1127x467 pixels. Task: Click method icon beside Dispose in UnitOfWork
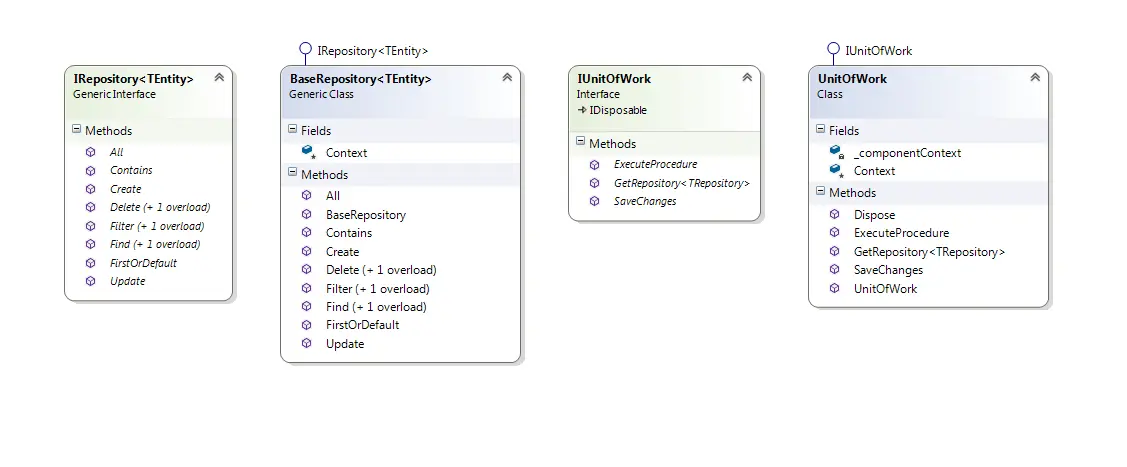834,214
